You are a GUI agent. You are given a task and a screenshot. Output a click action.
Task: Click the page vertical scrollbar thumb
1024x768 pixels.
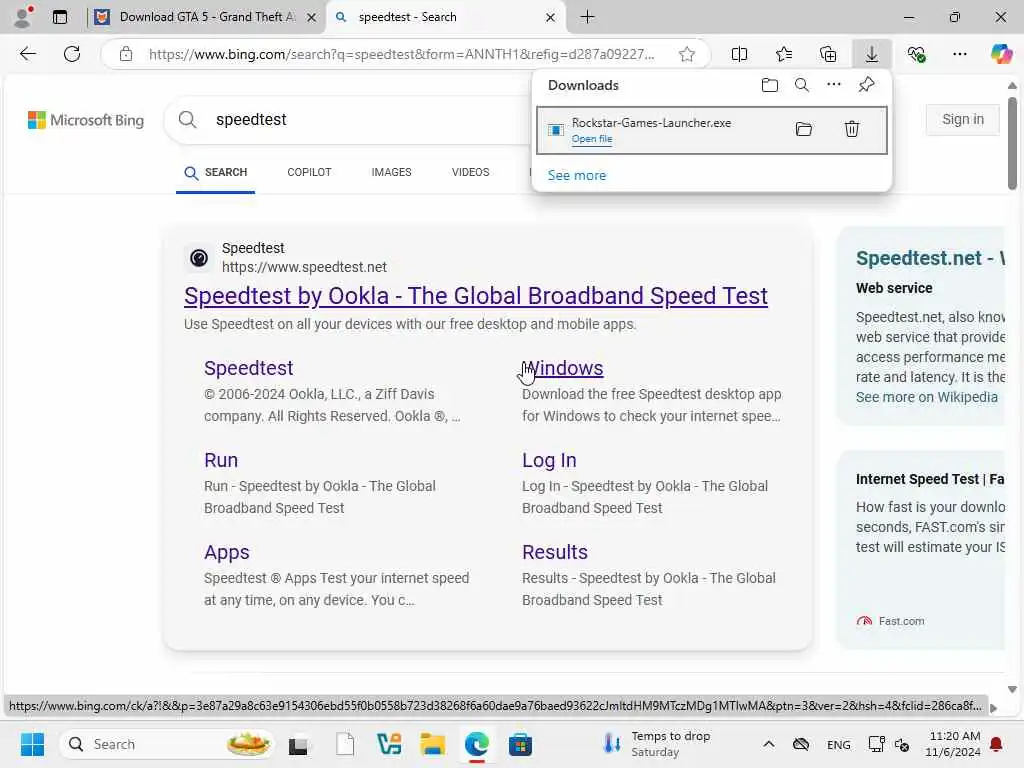1012,144
